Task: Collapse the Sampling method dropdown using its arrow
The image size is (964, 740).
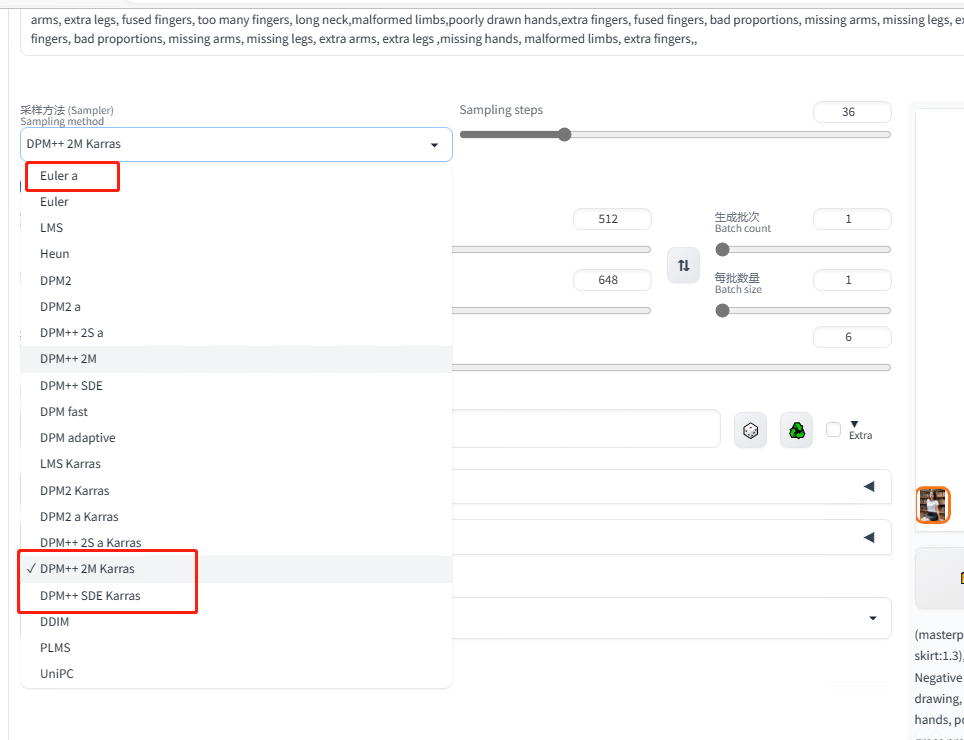Action: [x=434, y=145]
